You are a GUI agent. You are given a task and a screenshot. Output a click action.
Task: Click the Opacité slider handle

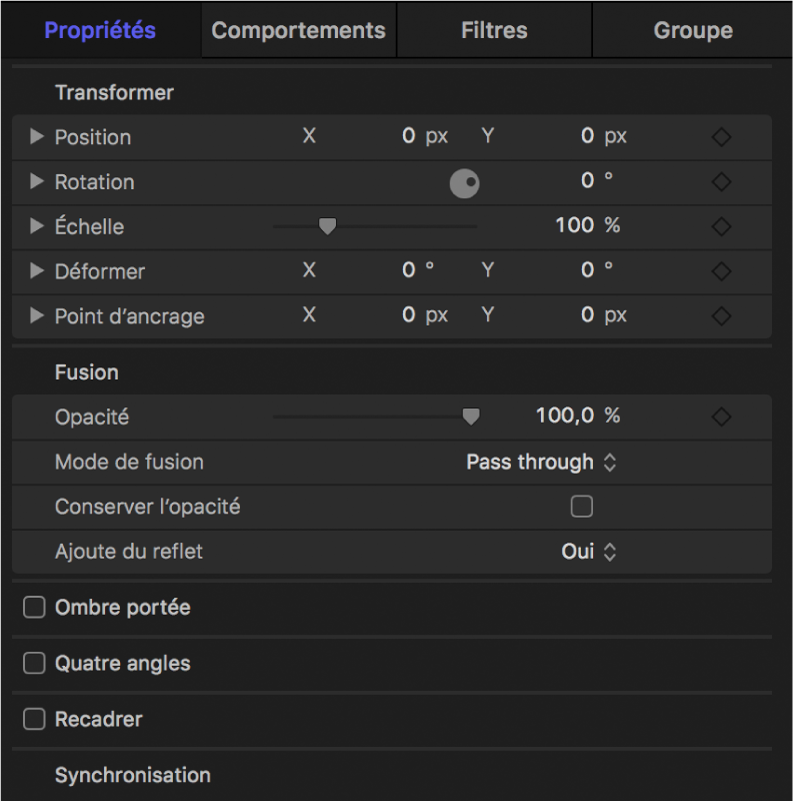click(470, 416)
